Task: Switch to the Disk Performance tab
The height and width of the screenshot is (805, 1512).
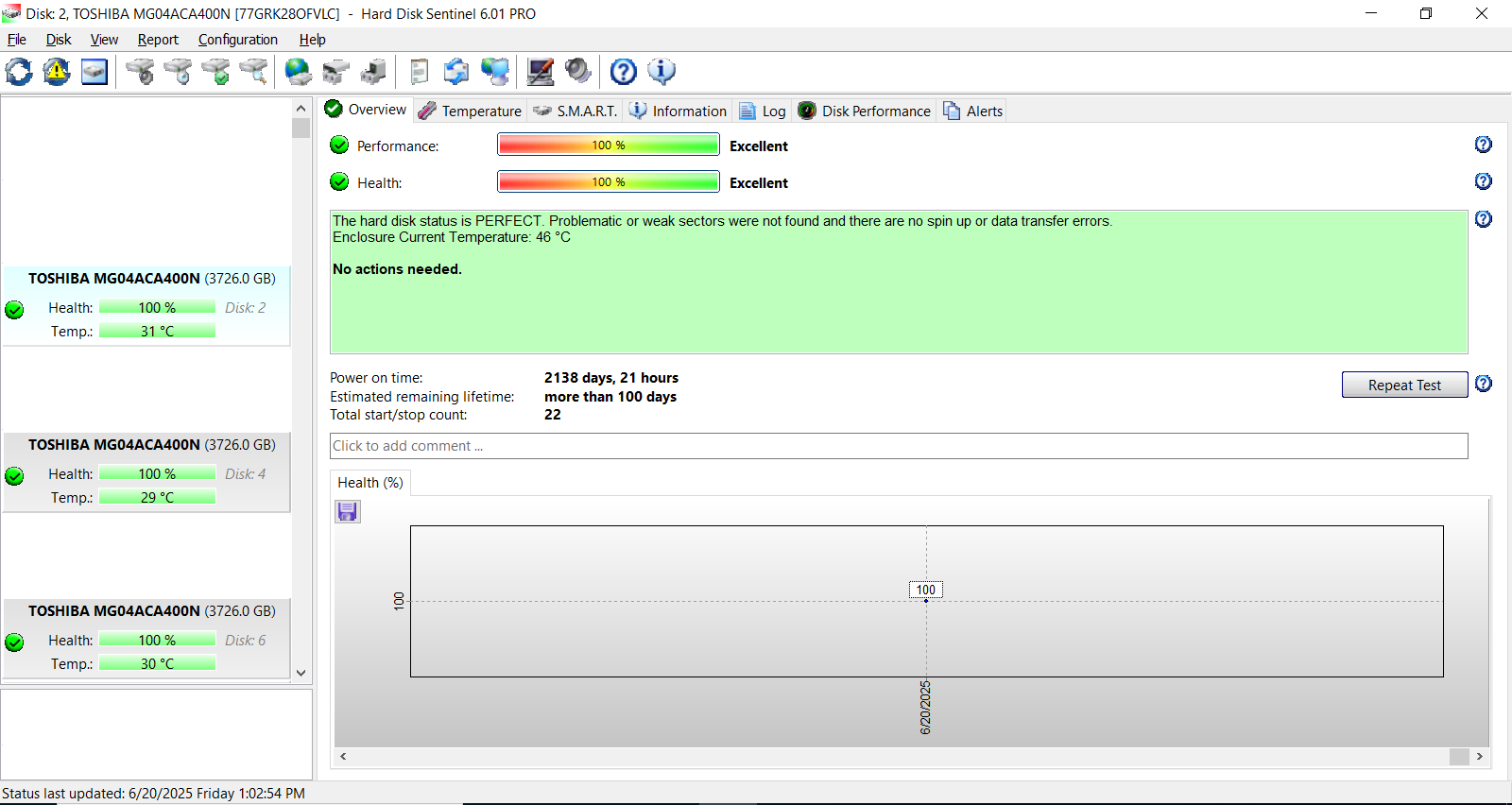Action: click(865, 111)
